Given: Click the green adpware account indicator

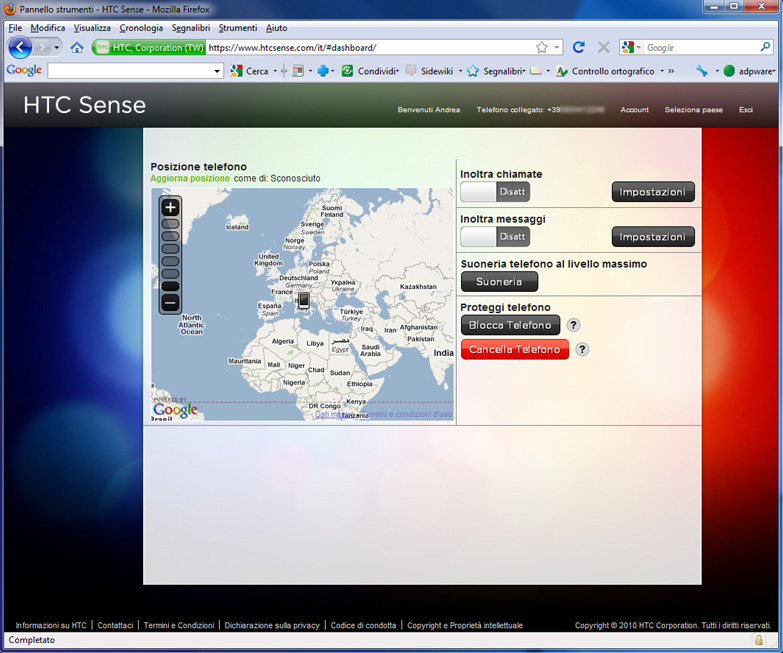Looking at the screenshot, I should 749,71.
